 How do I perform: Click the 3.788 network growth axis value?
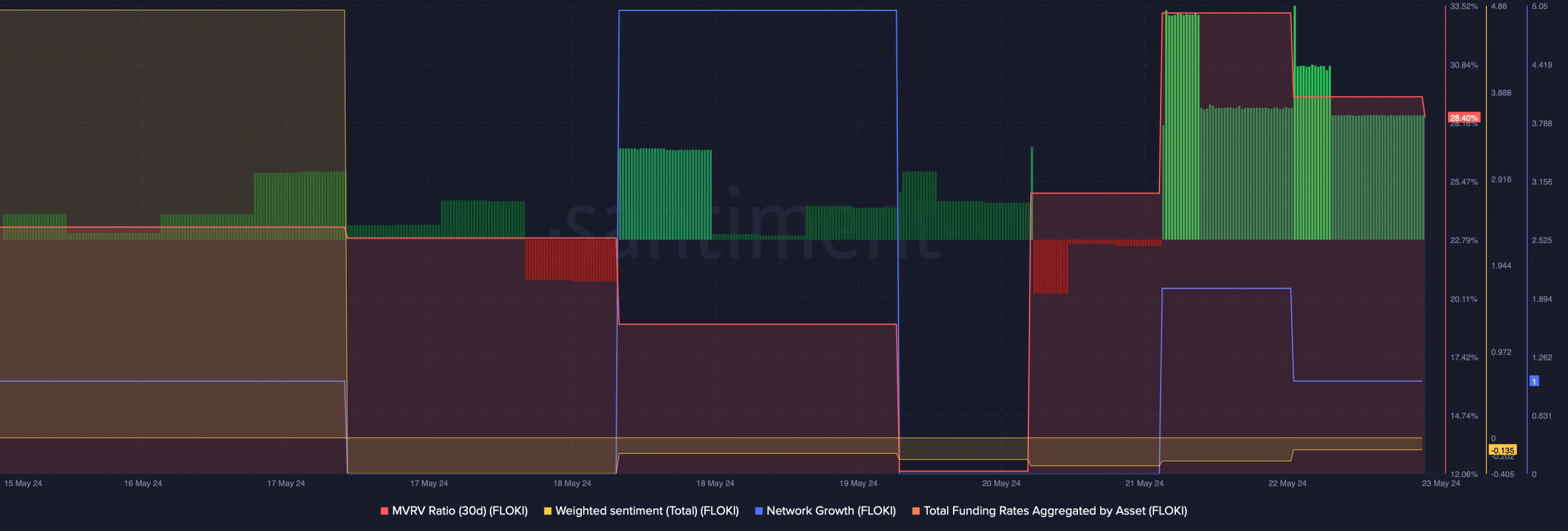pos(1542,124)
